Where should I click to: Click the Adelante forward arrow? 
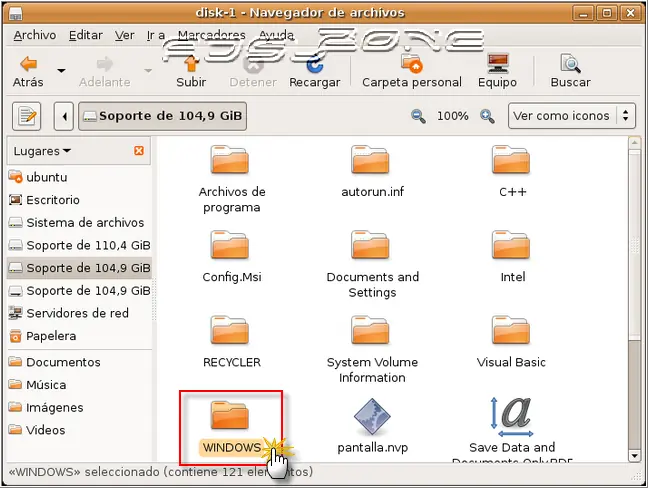tap(105, 71)
